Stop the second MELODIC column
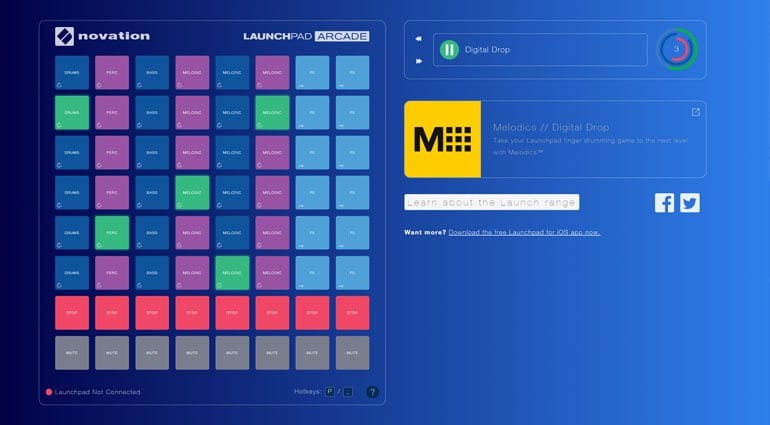 [x=232, y=313]
